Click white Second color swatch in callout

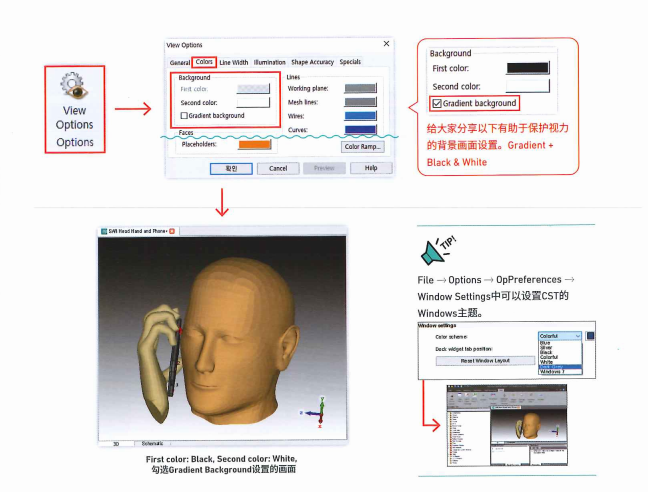528,86
